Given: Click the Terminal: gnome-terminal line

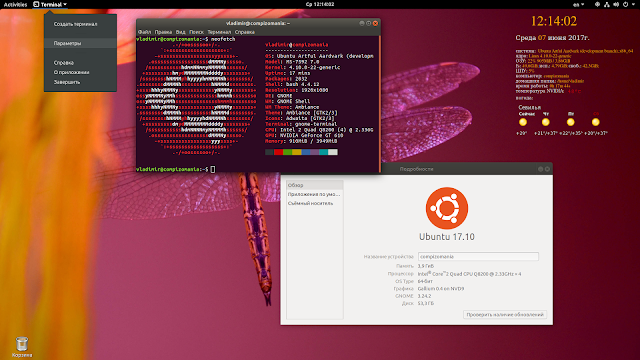Looking at the screenshot, I should click(301, 124).
